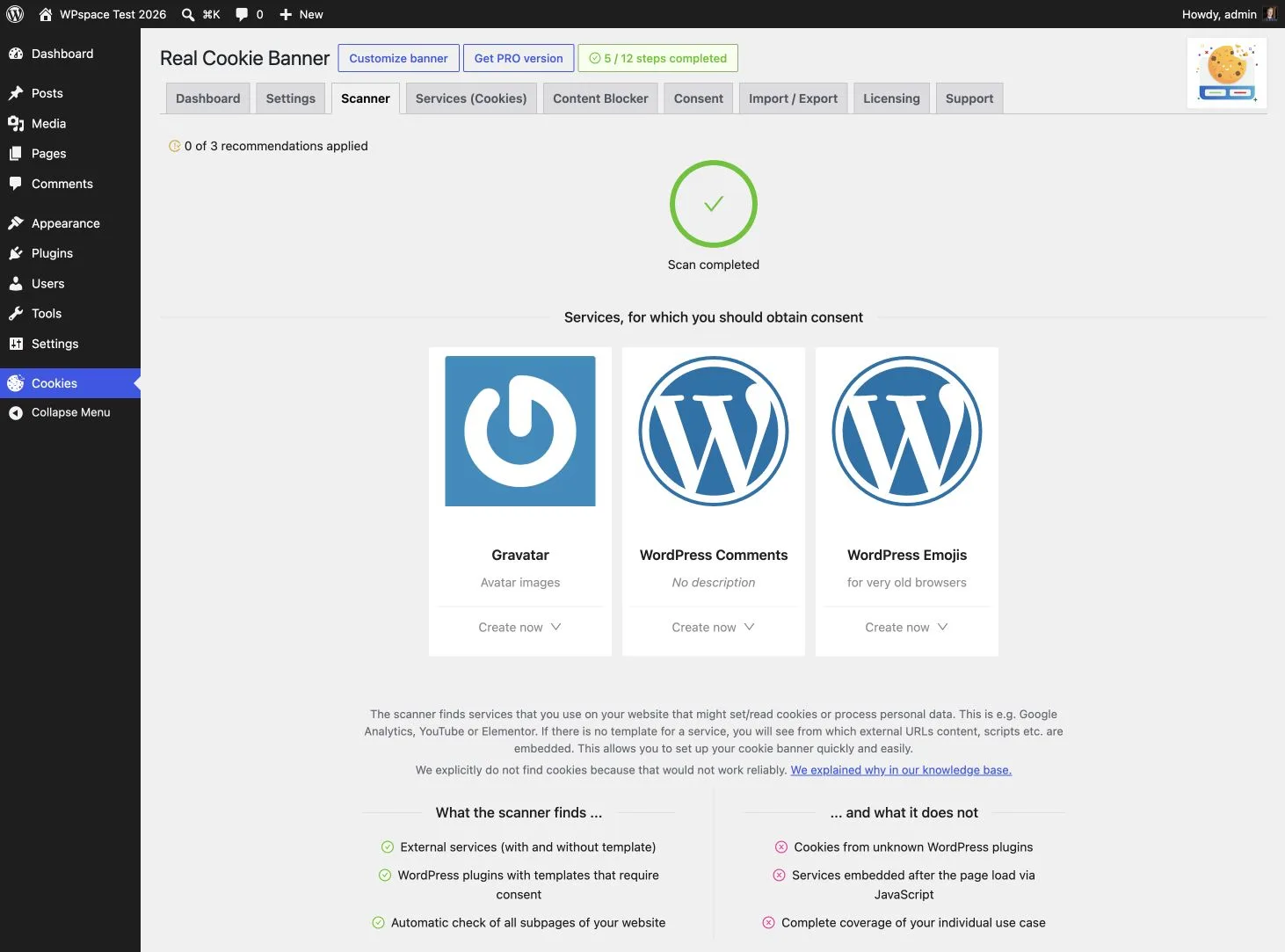Switch to the Content Blocker tab

tap(600, 98)
